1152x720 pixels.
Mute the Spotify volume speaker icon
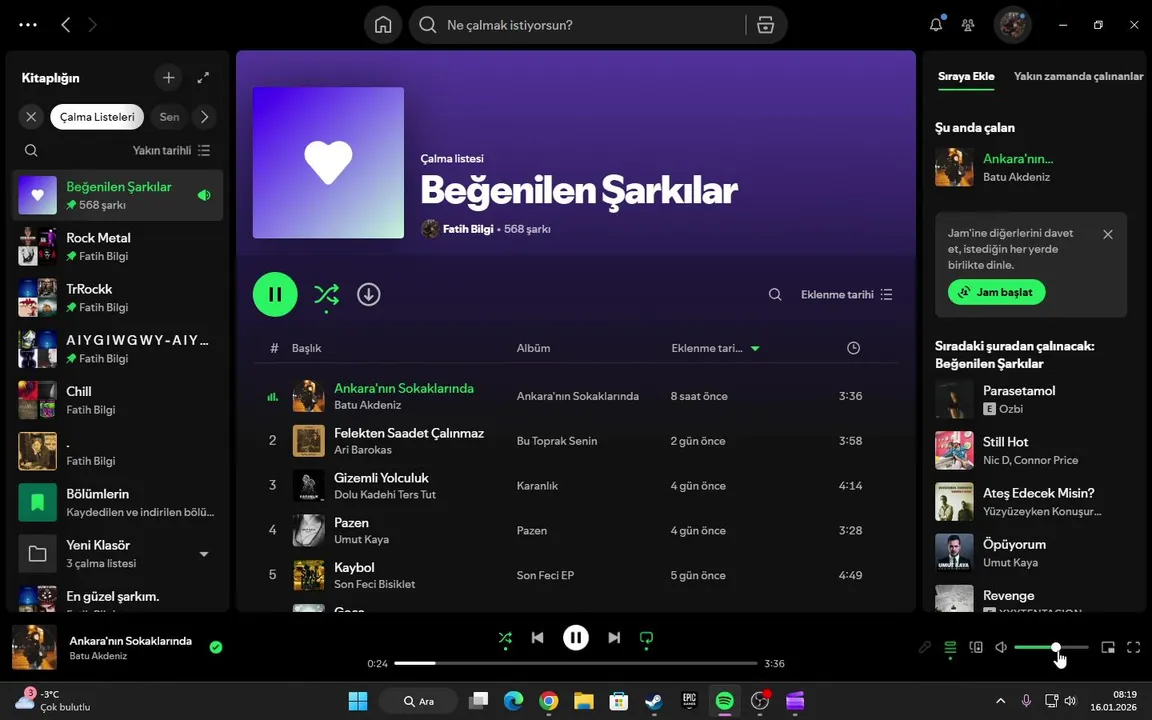pyautogui.click(x=1001, y=647)
